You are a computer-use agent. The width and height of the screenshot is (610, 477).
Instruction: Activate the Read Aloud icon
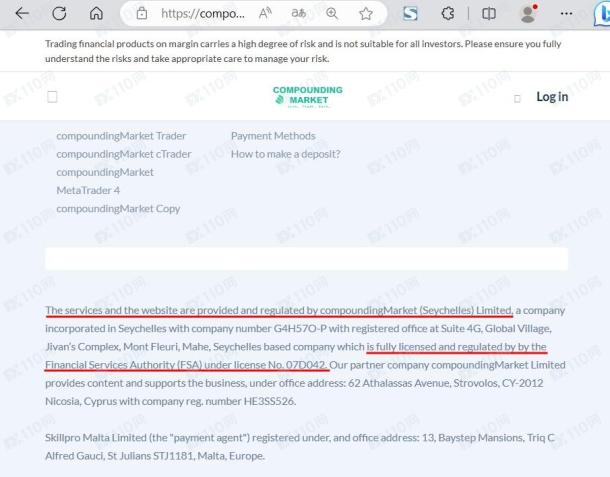click(265, 14)
